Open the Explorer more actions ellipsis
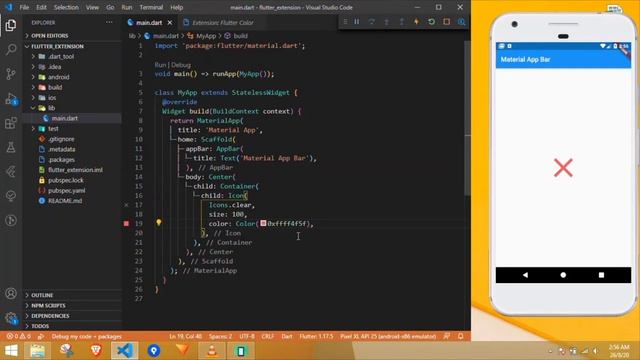The height and width of the screenshot is (360, 640). tap(109, 22)
